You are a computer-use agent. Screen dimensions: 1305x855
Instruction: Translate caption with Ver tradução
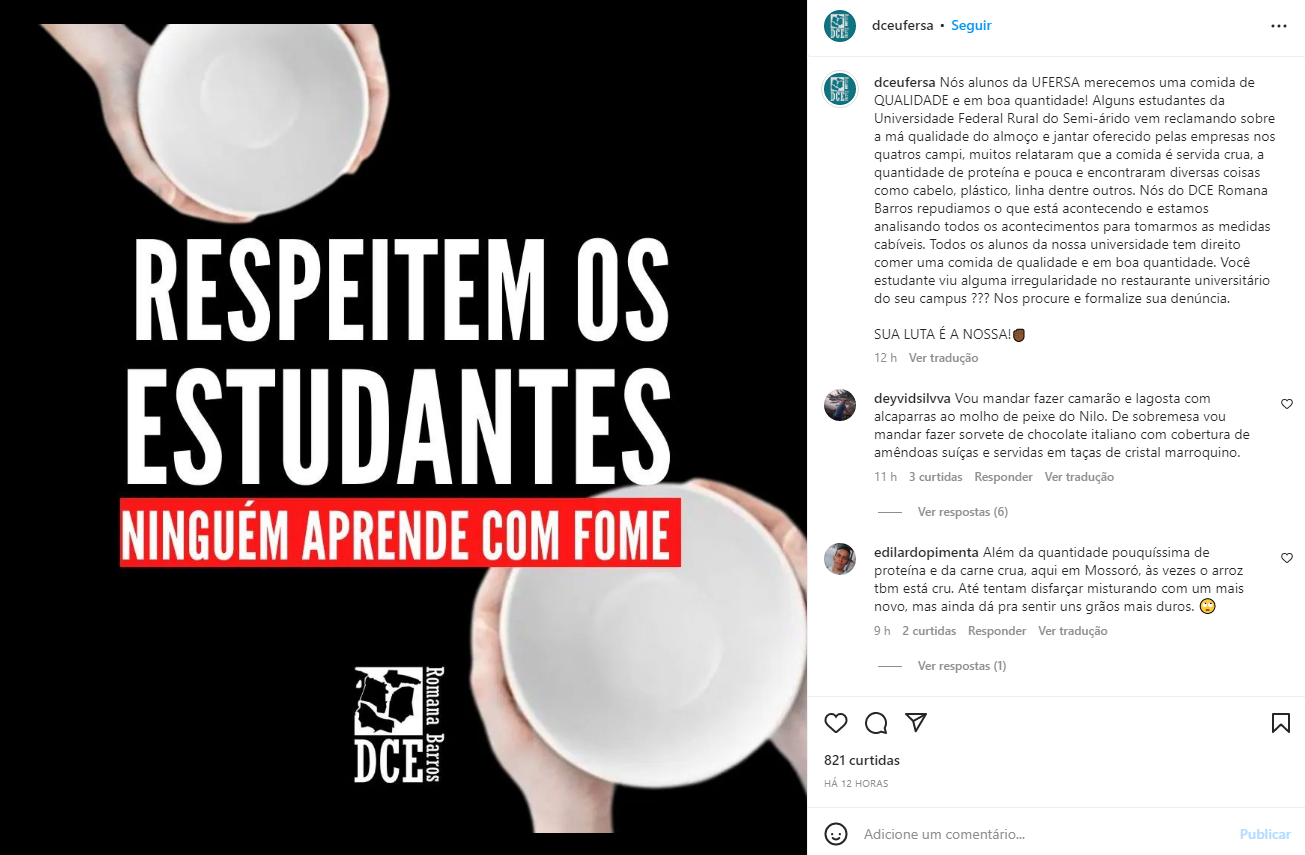[943, 358]
